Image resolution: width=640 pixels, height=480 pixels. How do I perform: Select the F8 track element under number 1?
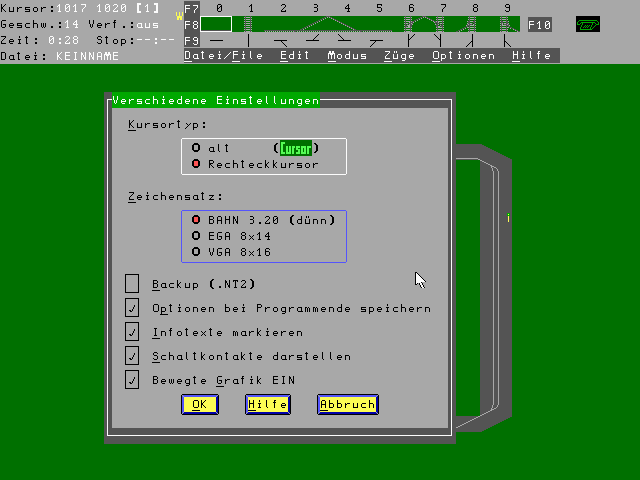click(x=250, y=24)
